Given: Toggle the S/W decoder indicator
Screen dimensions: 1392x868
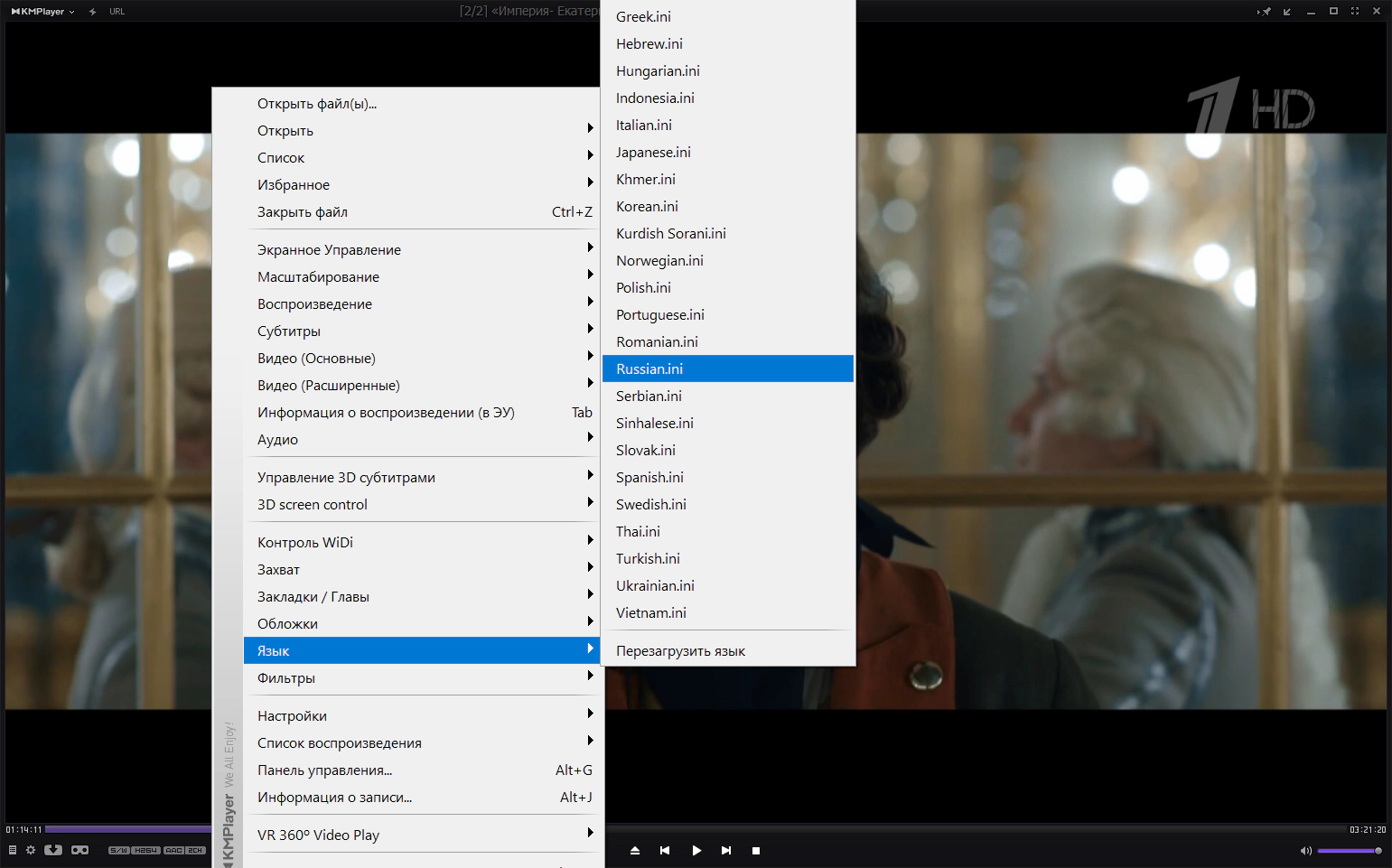Looking at the screenshot, I should pyautogui.click(x=118, y=851).
